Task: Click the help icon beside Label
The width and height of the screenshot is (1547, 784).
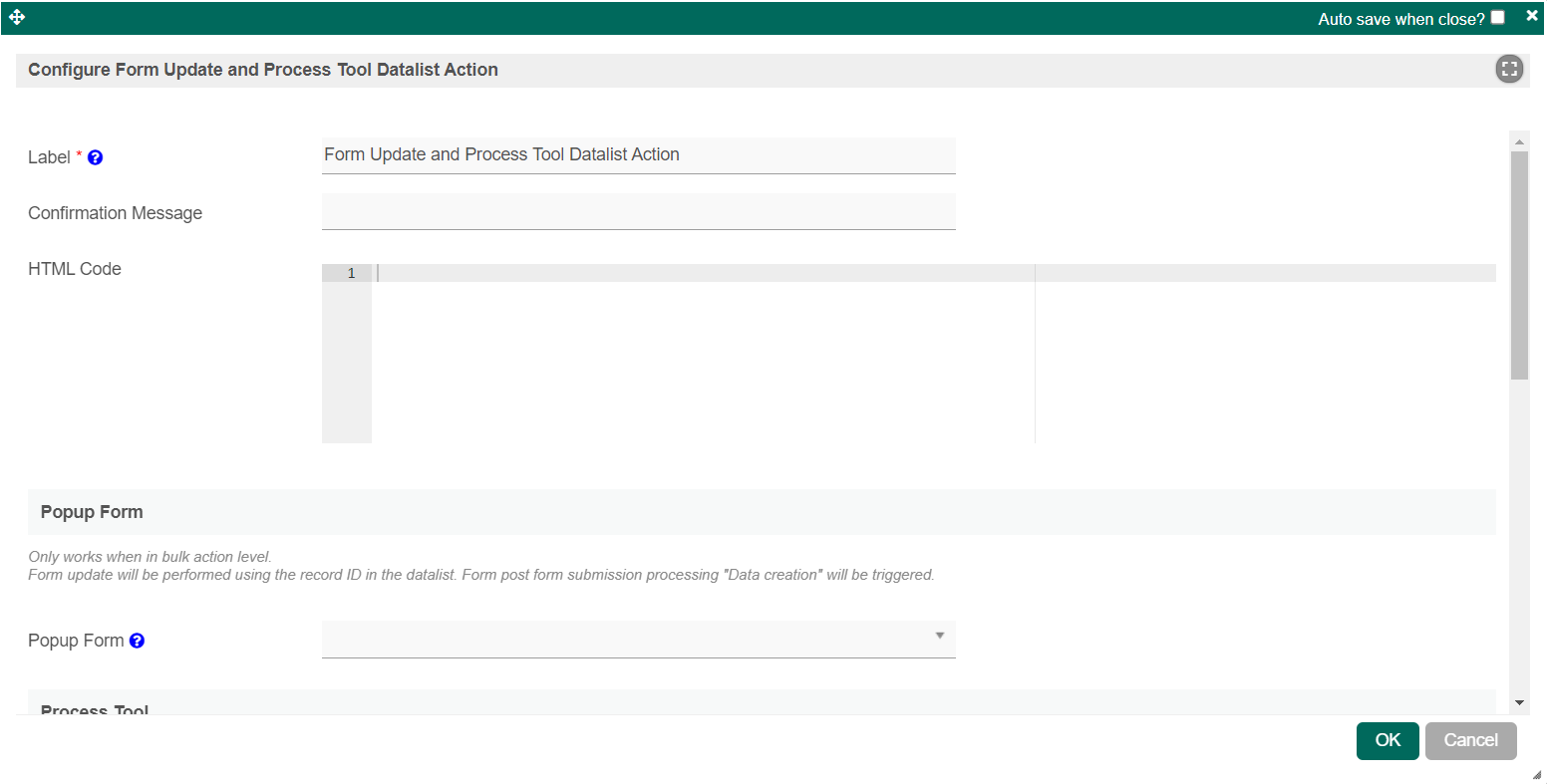Action: pyautogui.click(x=96, y=157)
